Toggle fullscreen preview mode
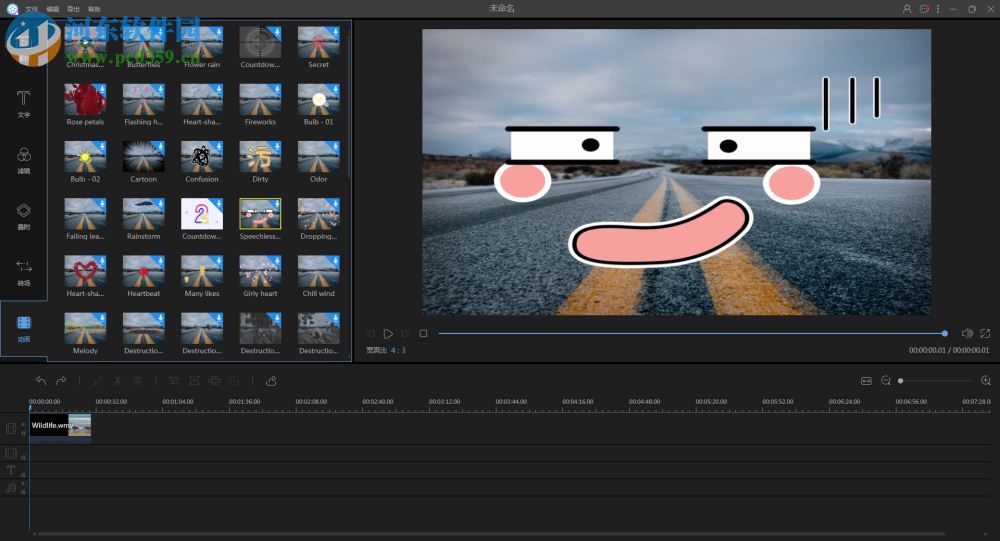Screen dimensions: 1000x541 (985, 333)
